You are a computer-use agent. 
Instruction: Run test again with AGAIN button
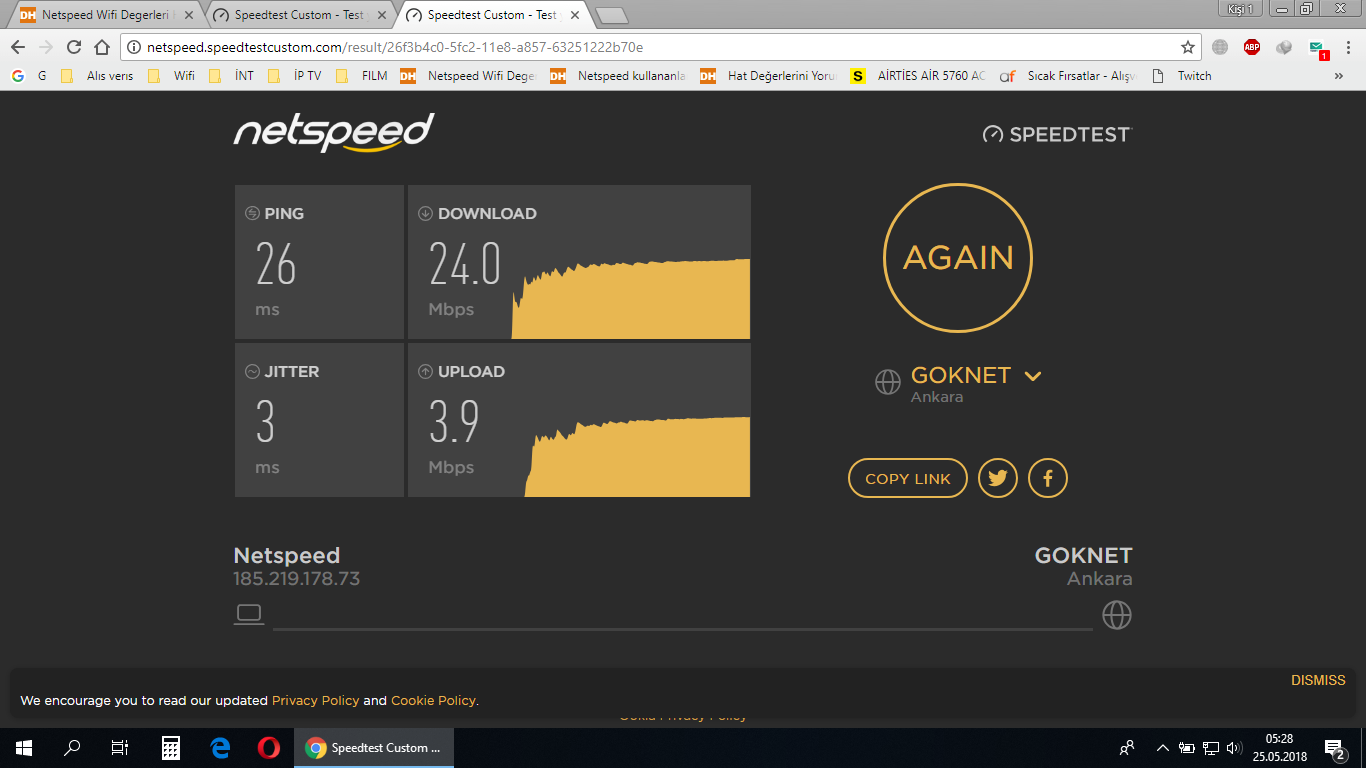pyautogui.click(x=958, y=258)
